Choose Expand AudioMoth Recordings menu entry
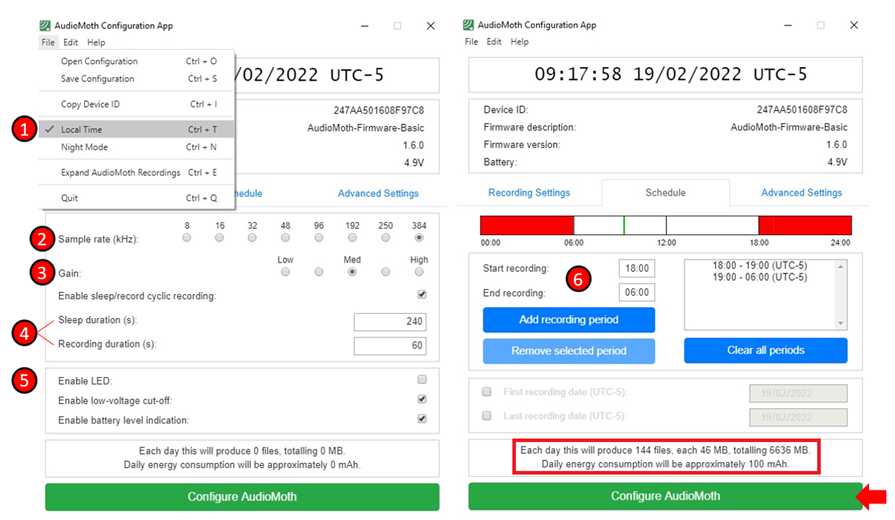The image size is (895, 520). point(137,172)
